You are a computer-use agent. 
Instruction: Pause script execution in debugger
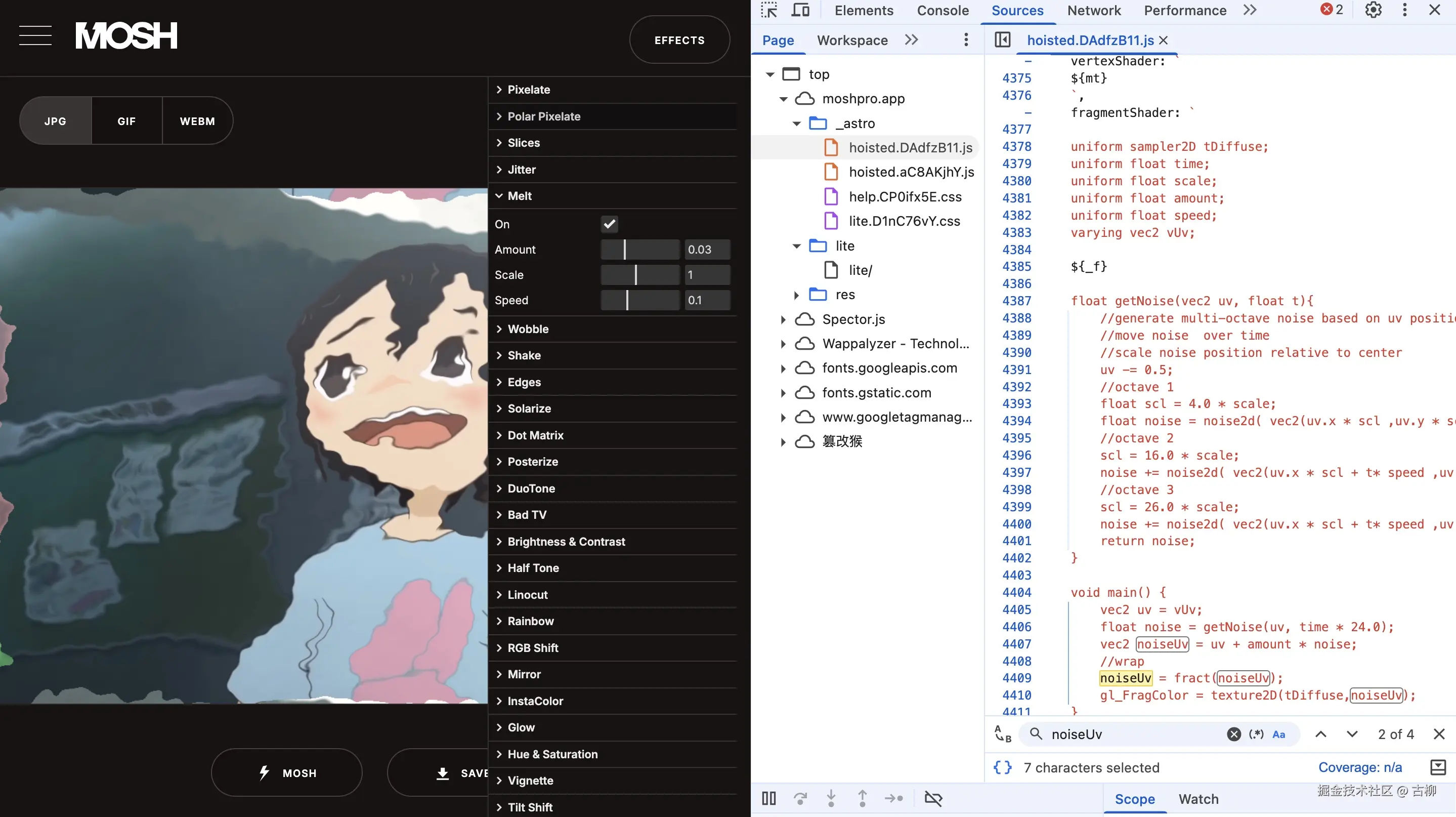click(x=768, y=798)
